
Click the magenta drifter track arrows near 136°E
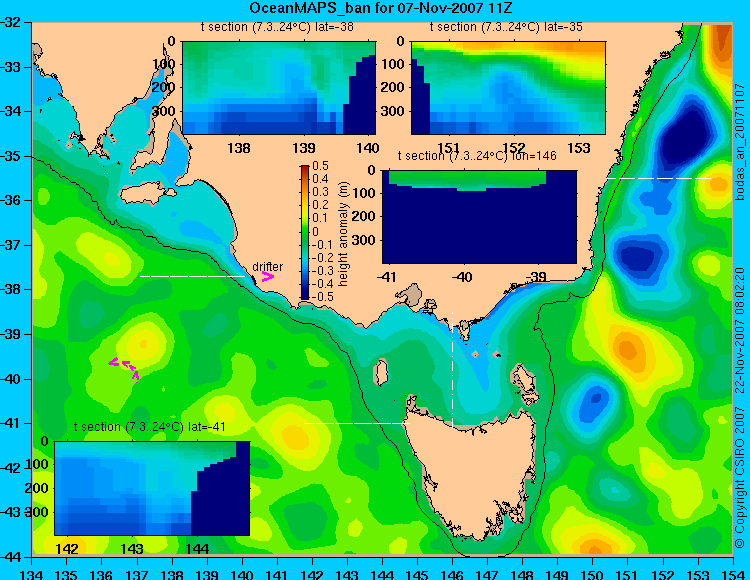pyautogui.click(x=124, y=368)
